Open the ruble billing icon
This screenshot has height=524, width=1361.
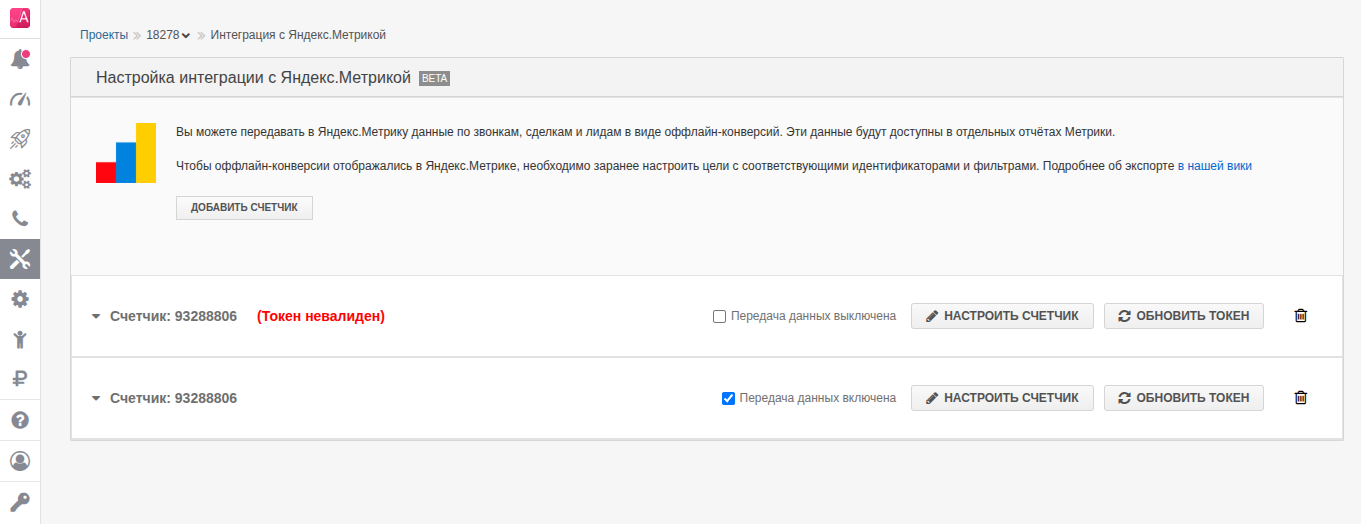coord(20,378)
